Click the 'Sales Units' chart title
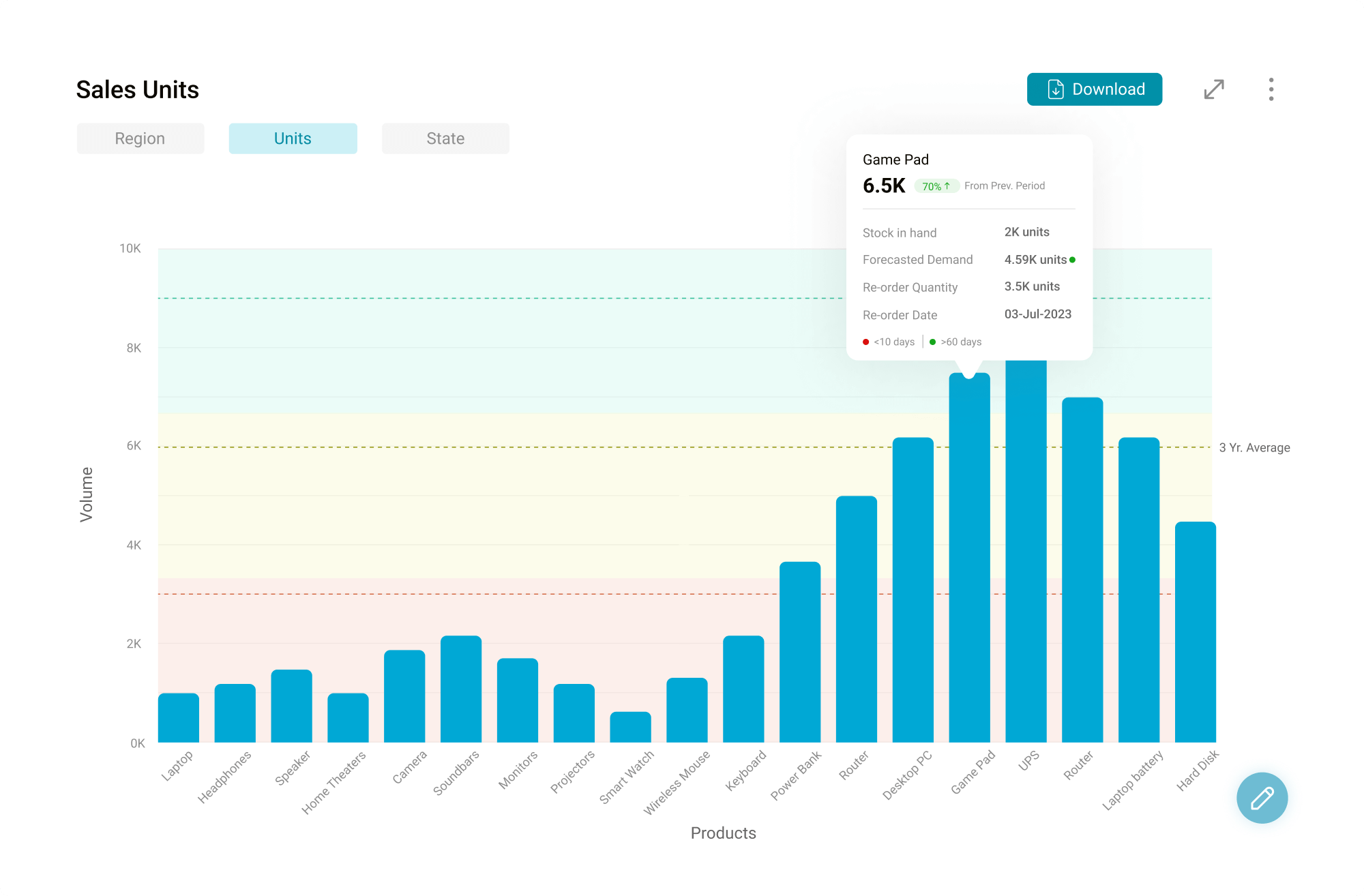Screen dimensions: 1364x896 138,89
